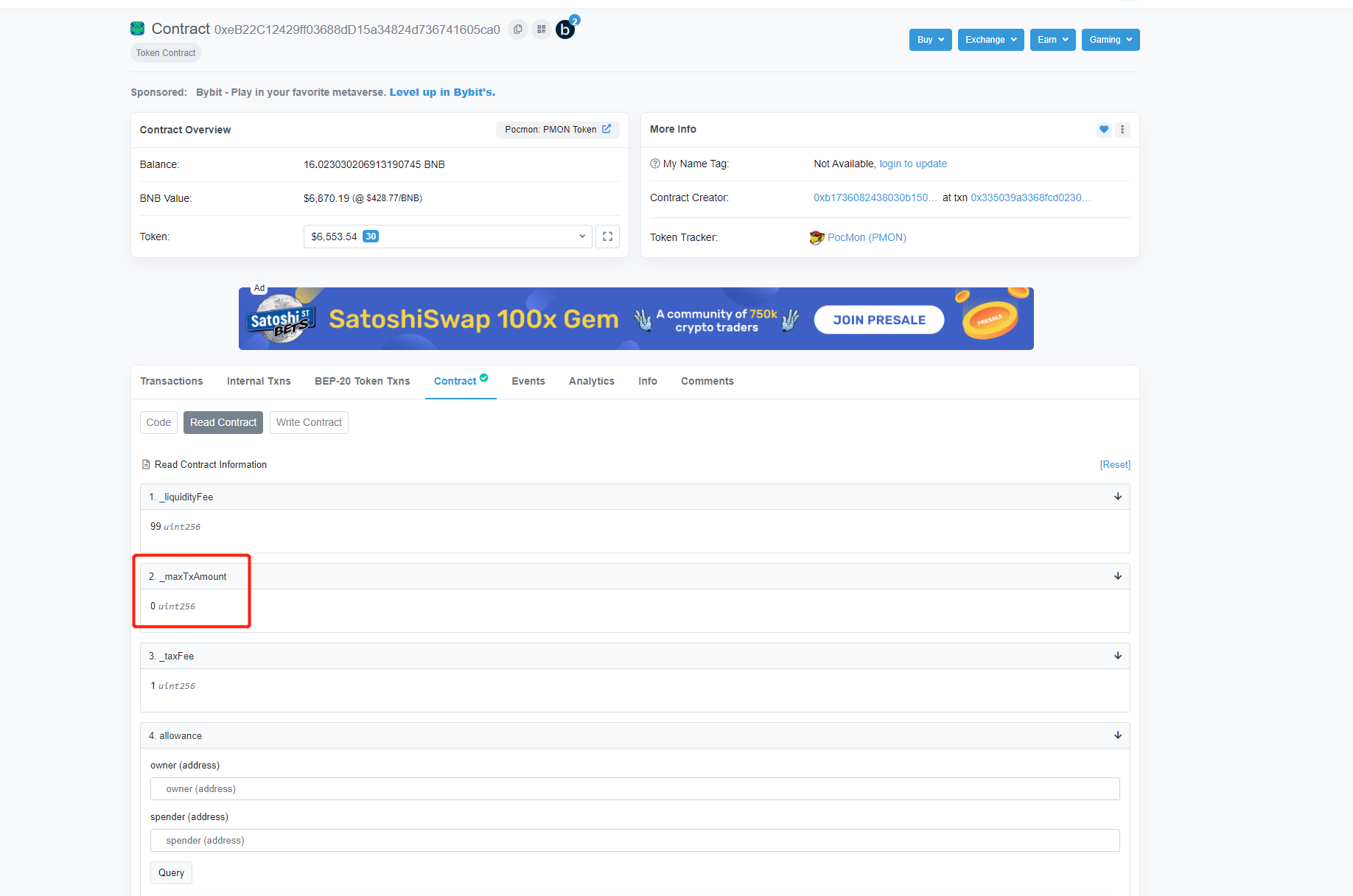Open the Buy dropdown menu

pyautogui.click(x=930, y=40)
